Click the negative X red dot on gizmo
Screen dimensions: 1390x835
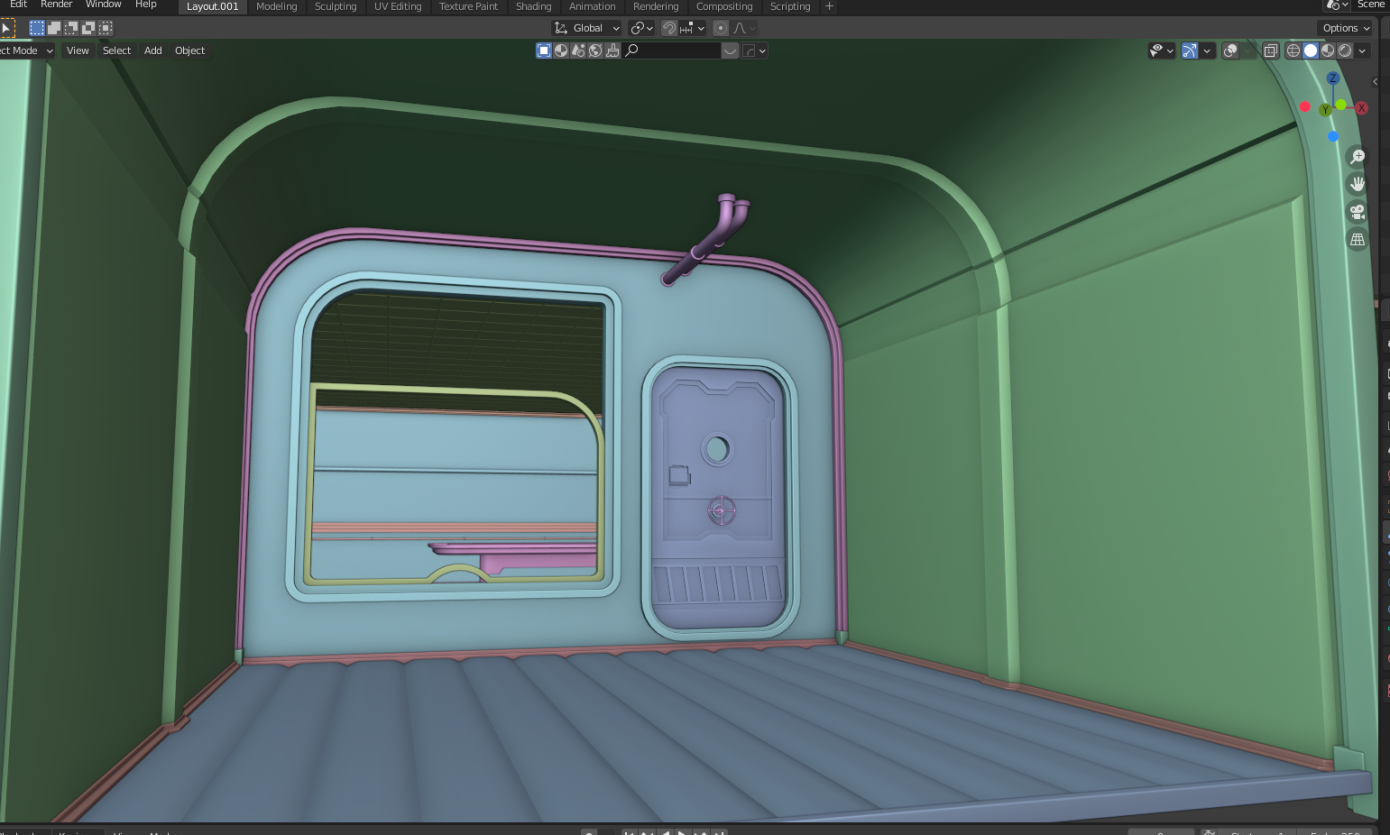1305,107
